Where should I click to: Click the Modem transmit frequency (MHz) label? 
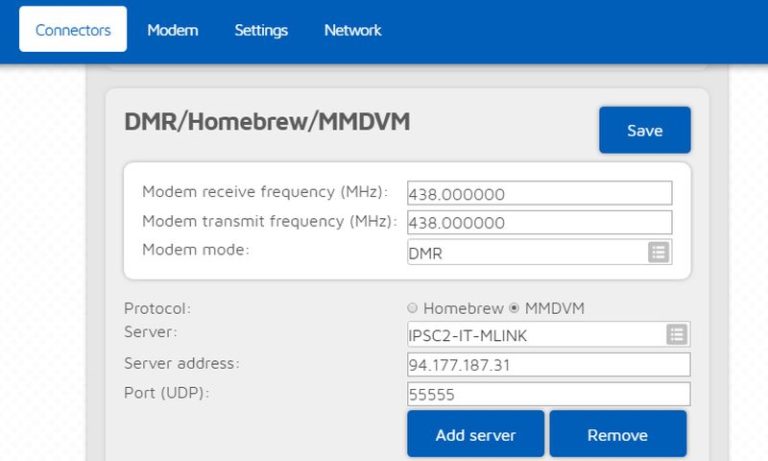point(269,221)
